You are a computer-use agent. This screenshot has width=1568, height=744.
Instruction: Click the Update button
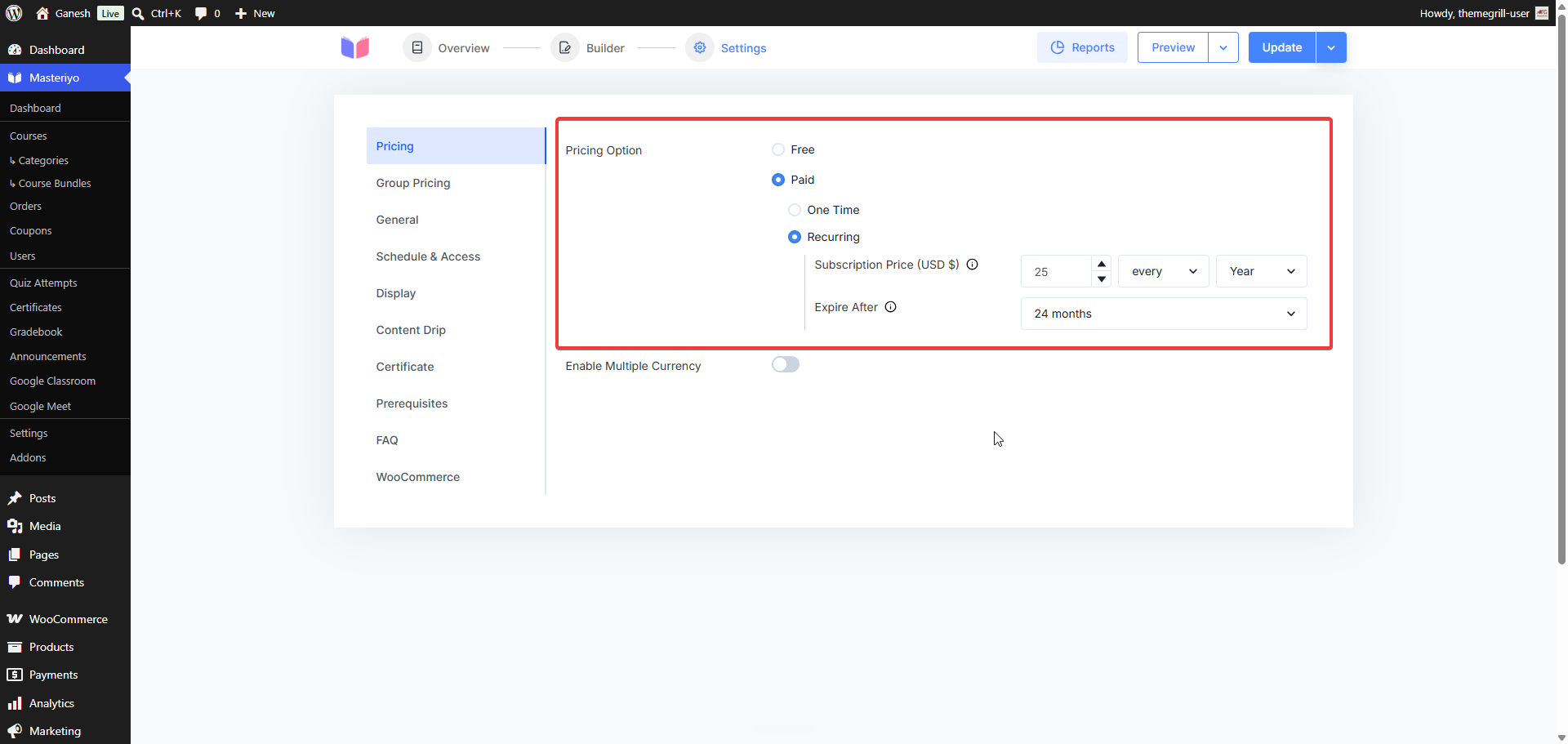[x=1282, y=47]
